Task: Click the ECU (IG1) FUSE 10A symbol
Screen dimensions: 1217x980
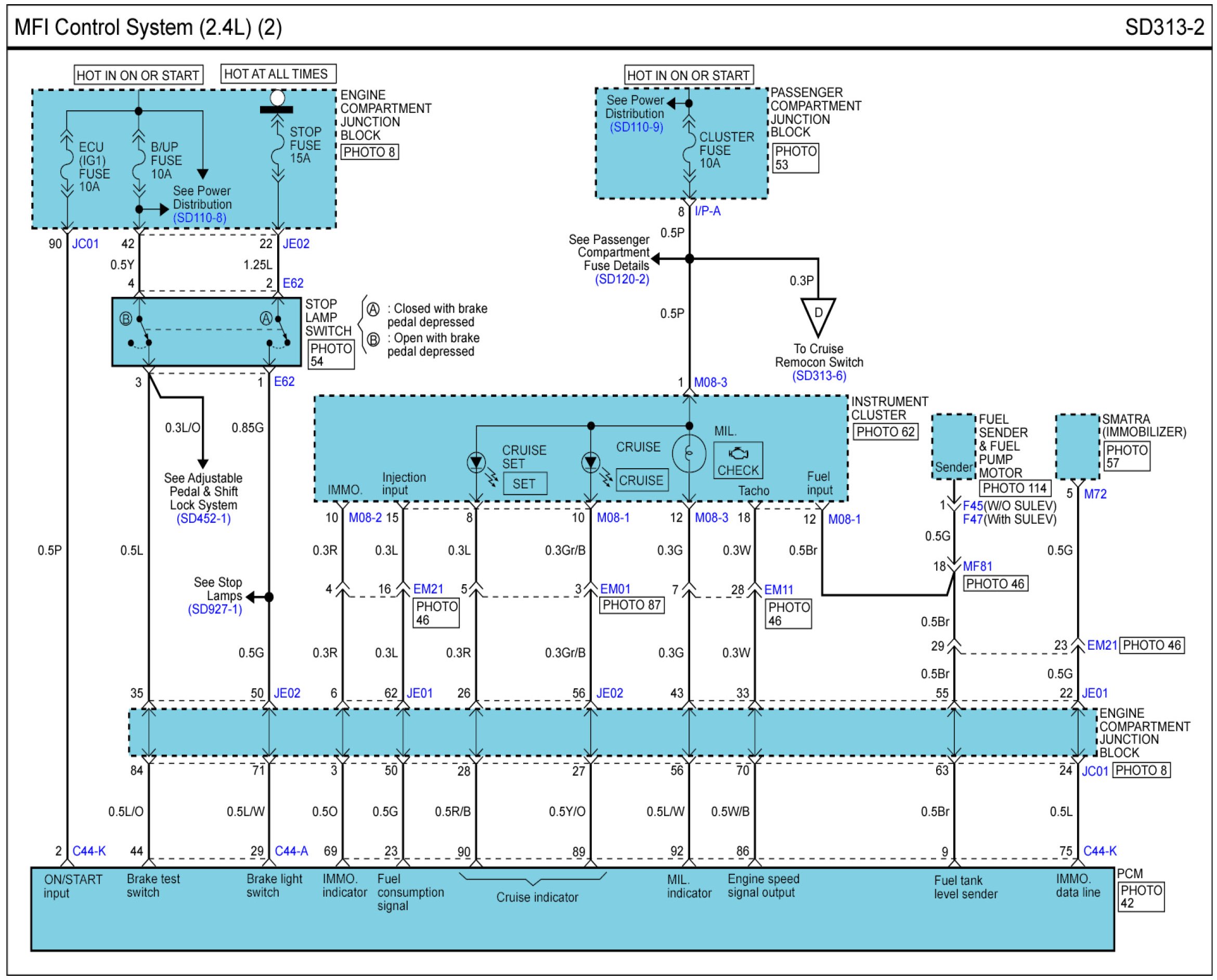Action: click(67, 164)
